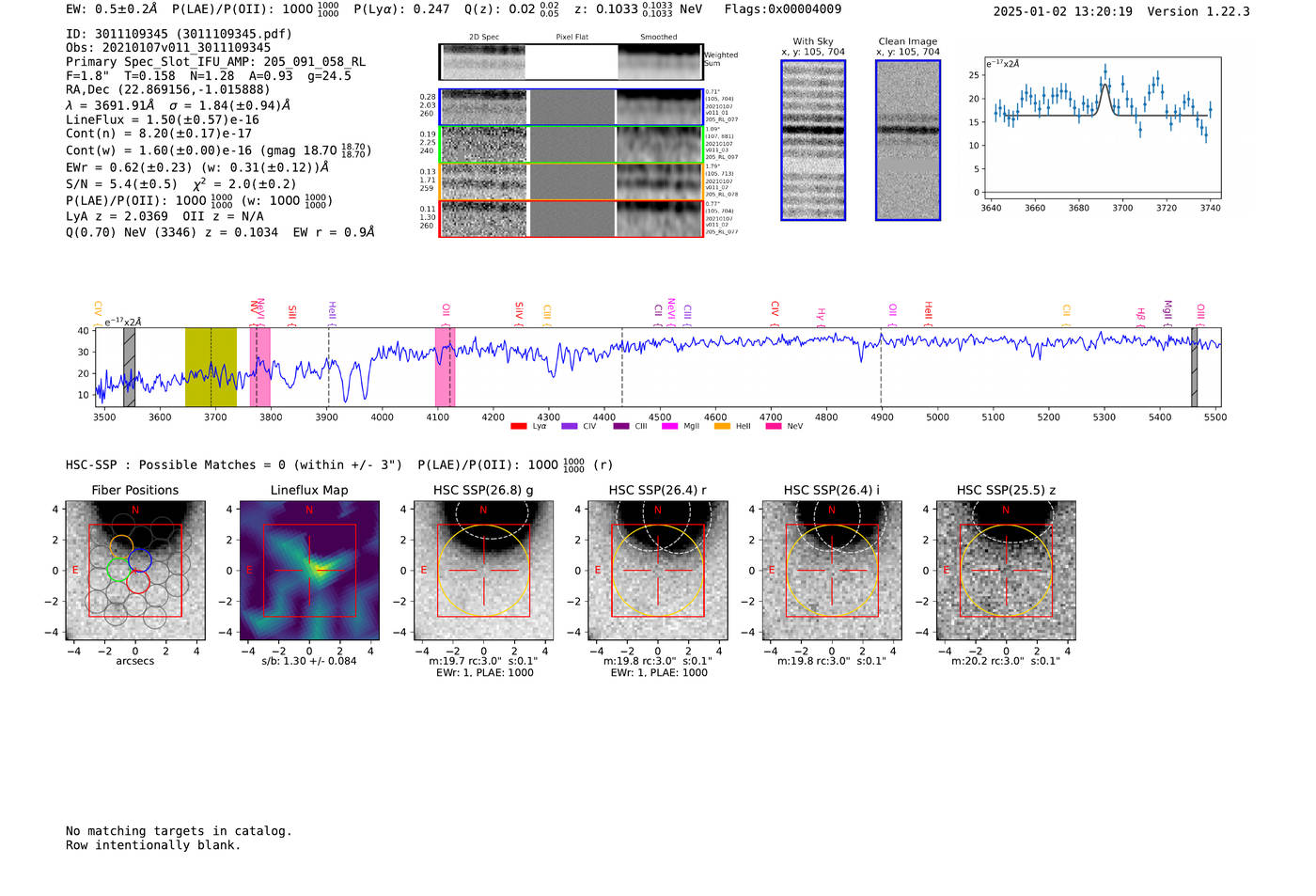Click the Lyα red legend swatch
The width and height of the screenshot is (1316, 896).
coord(518,426)
